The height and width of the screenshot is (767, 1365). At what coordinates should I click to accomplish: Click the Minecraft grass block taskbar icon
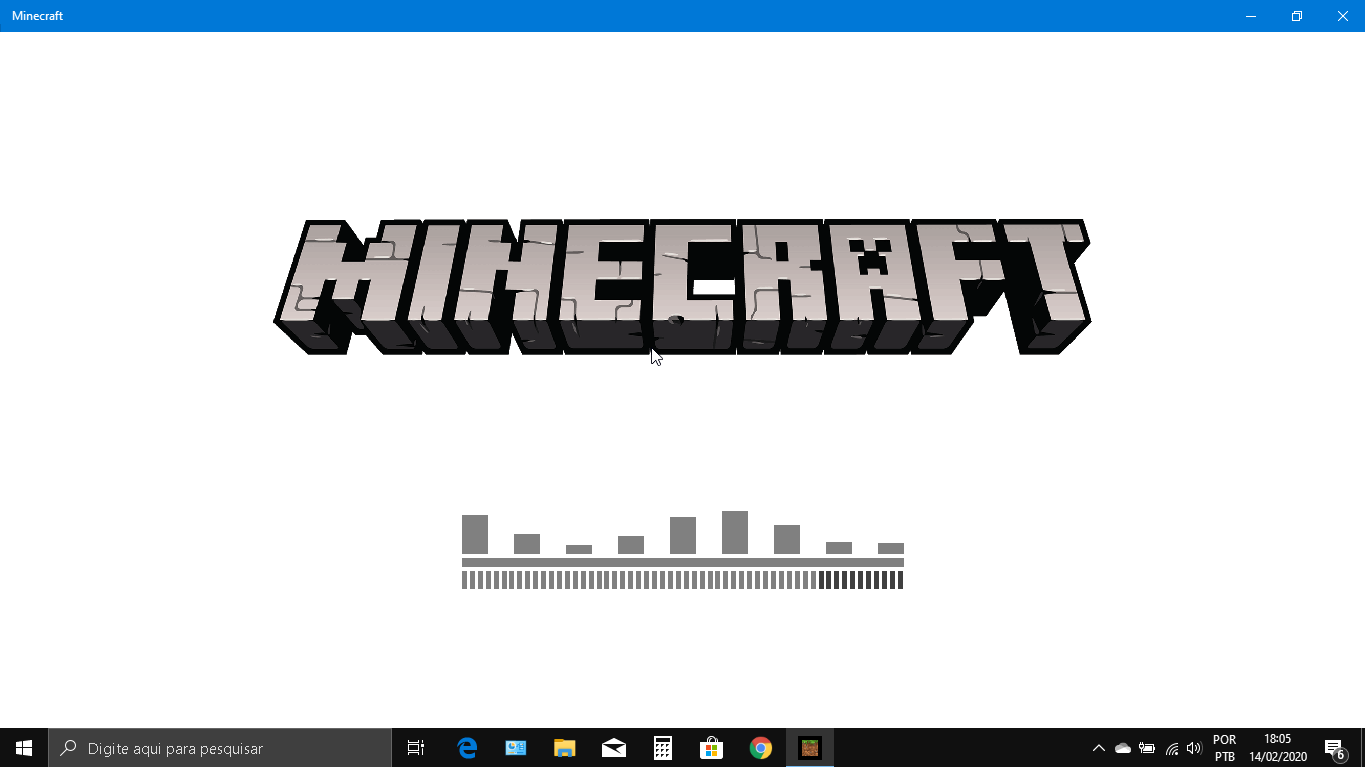pos(810,748)
